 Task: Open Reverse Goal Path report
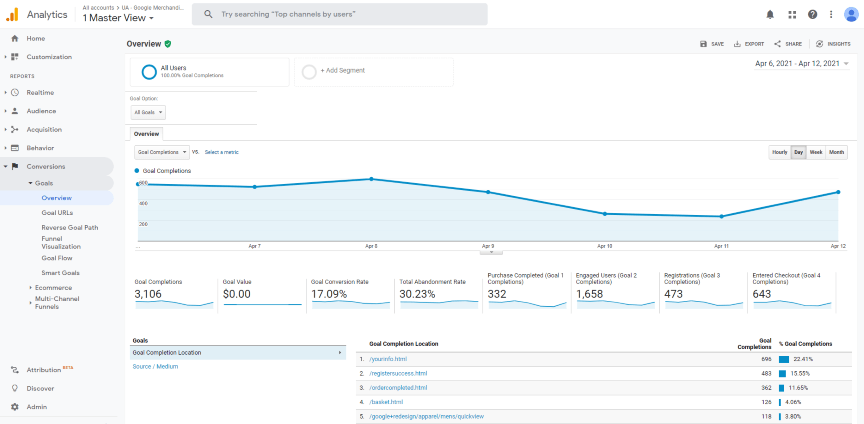point(69,228)
